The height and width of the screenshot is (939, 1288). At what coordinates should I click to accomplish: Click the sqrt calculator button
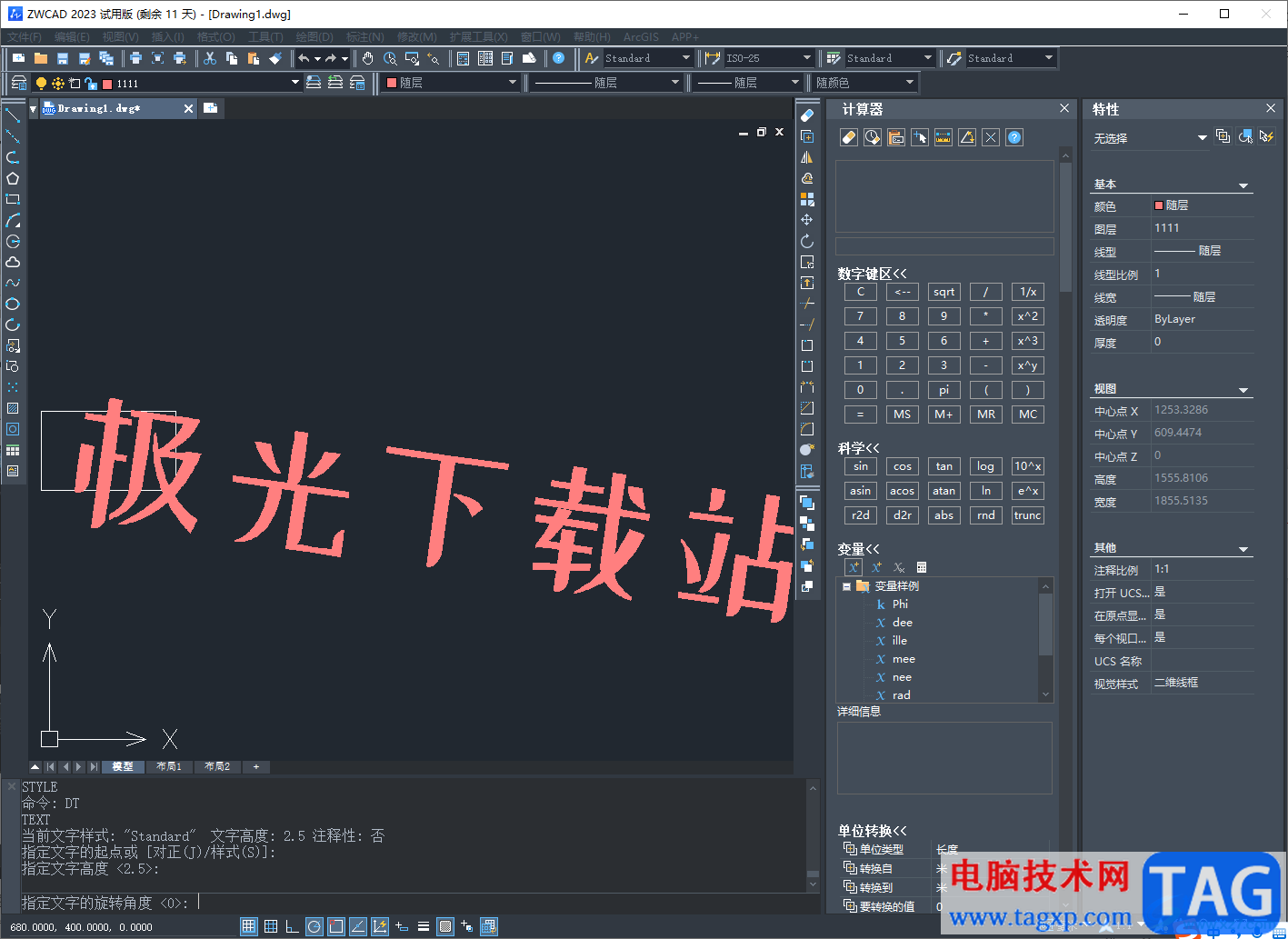click(x=944, y=292)
